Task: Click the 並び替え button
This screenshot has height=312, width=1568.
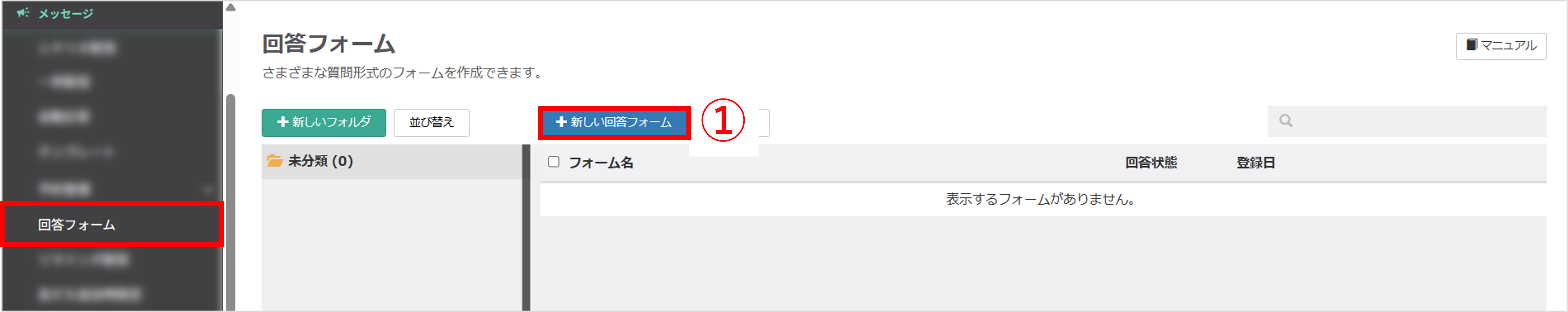Action: (431, 122)
